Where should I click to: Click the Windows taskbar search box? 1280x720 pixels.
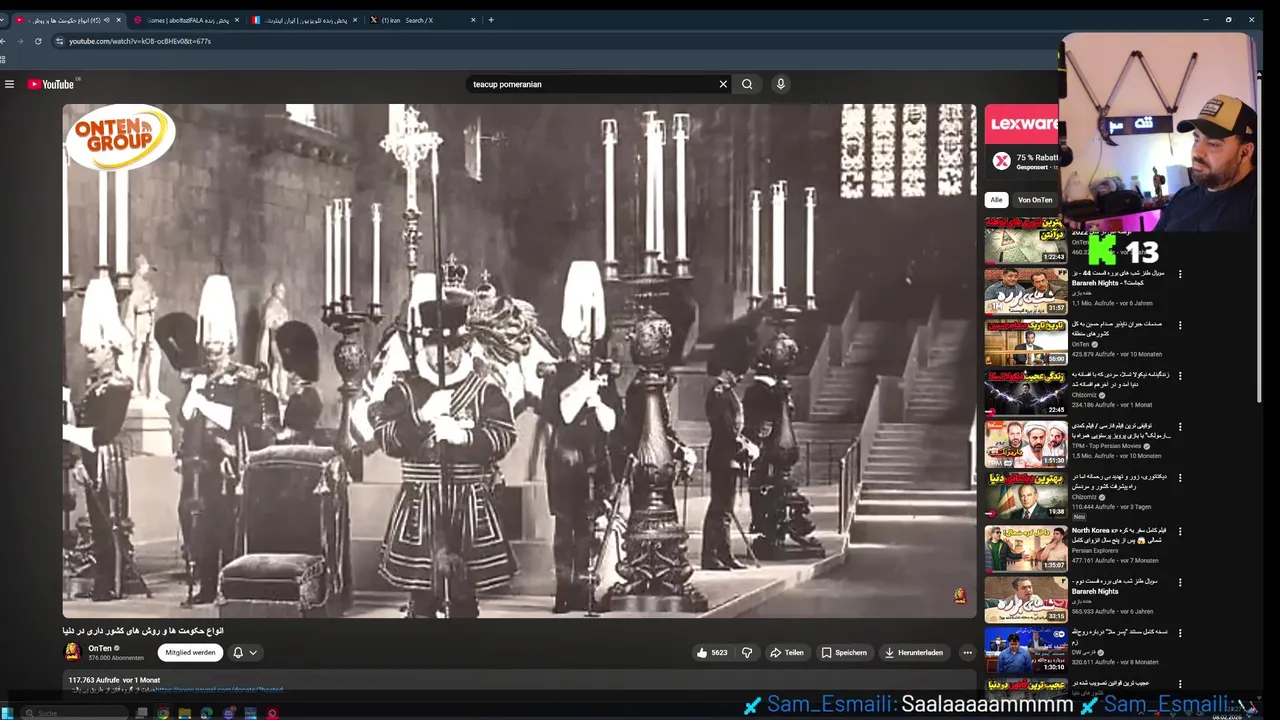[x=75, y=713]
